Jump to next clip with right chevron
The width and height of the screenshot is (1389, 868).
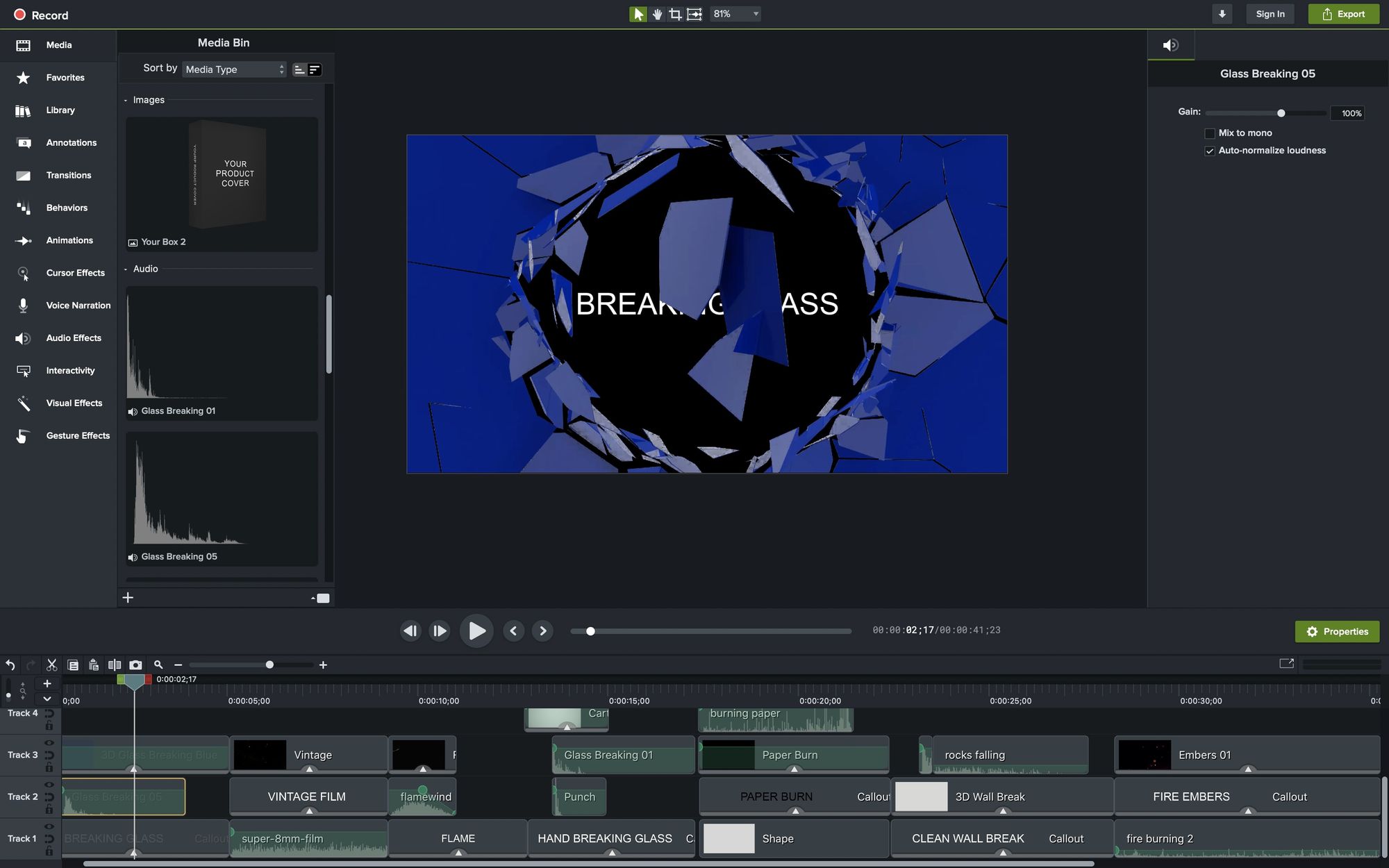pos(542,631)
